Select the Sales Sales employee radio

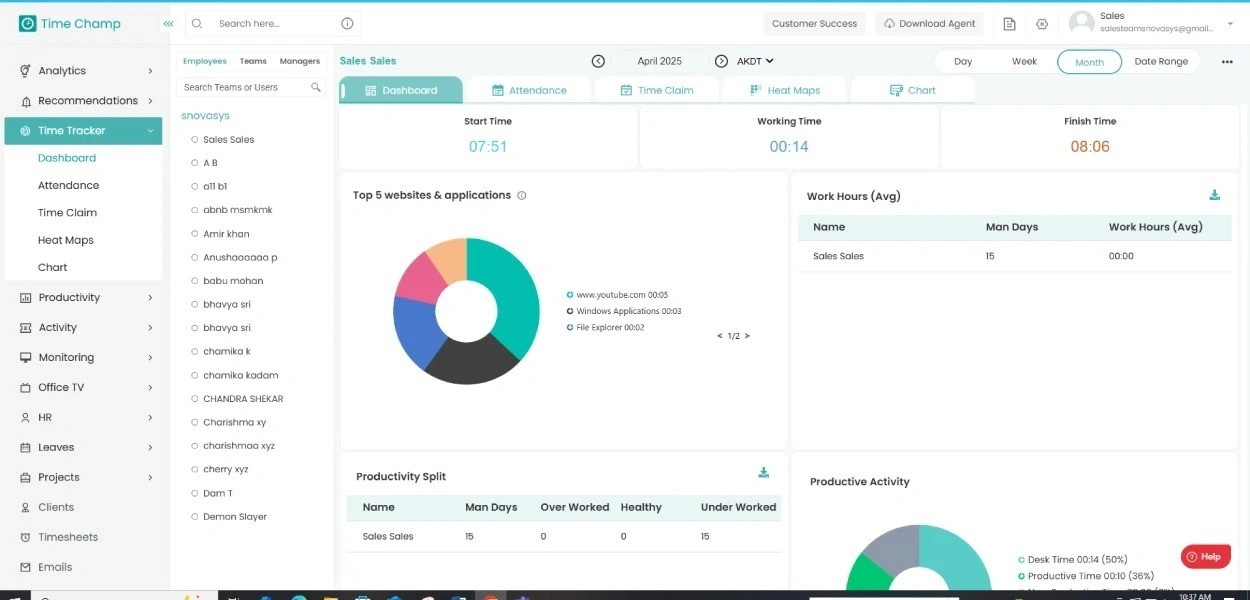click(x=195, y=140)
